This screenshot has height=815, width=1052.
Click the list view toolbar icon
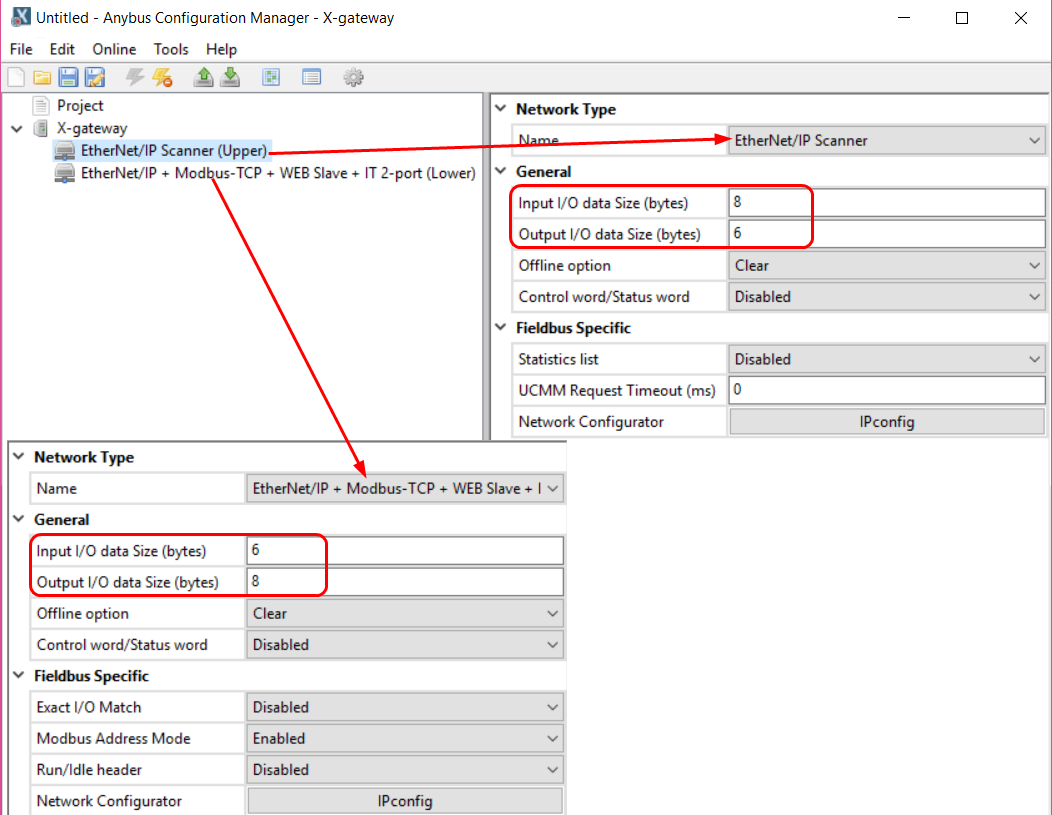311,78
